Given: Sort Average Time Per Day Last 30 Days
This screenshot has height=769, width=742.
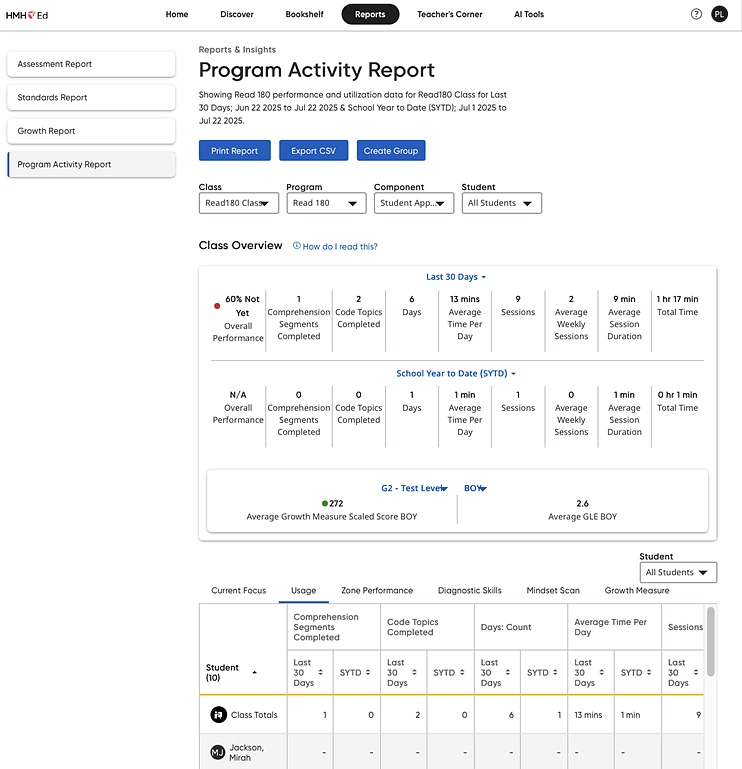Looking at the screenshot, I should click(x=602, y=672).
